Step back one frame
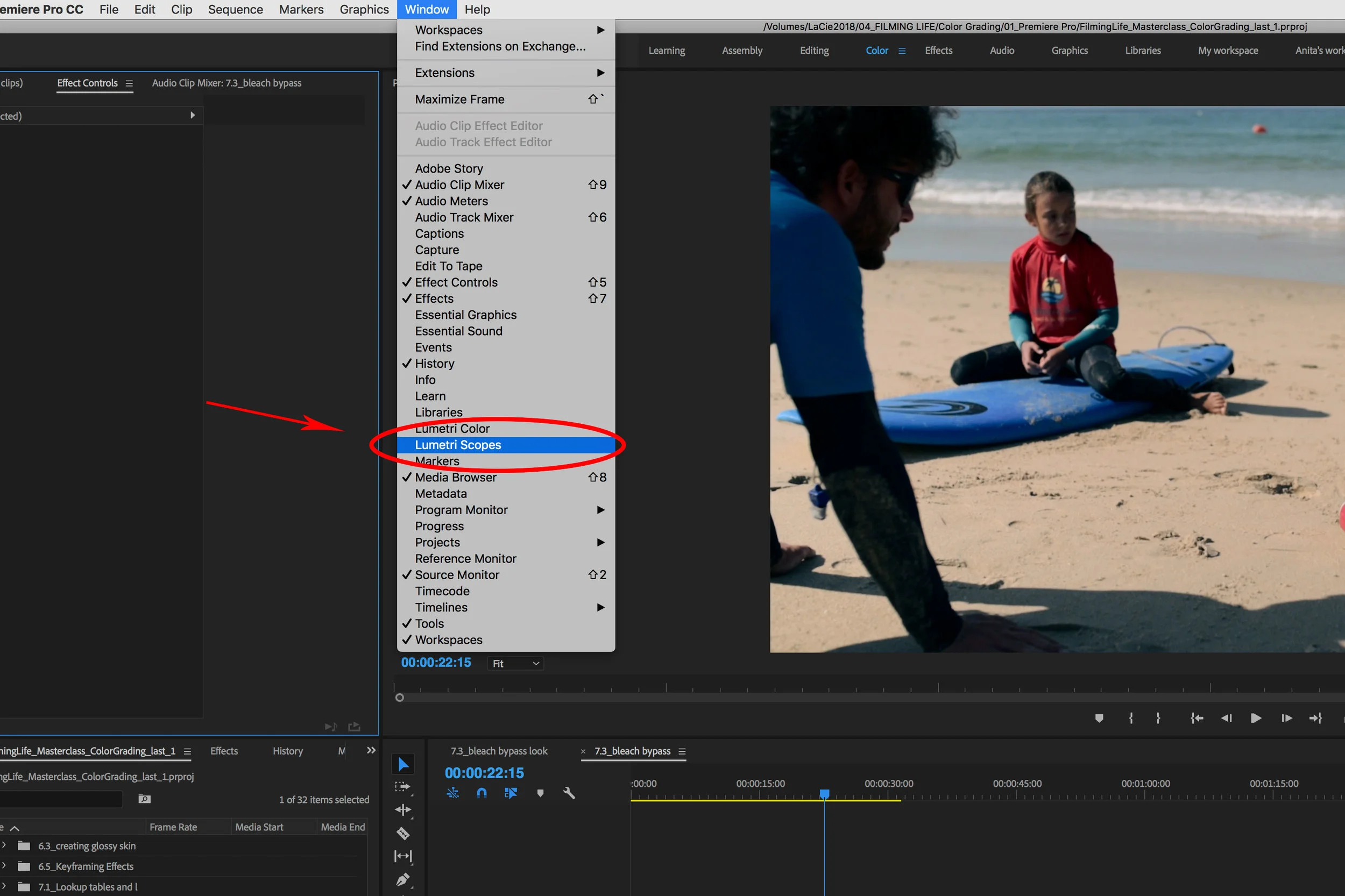Viewport: 1345px width, 896px height. pos(1226,719)
